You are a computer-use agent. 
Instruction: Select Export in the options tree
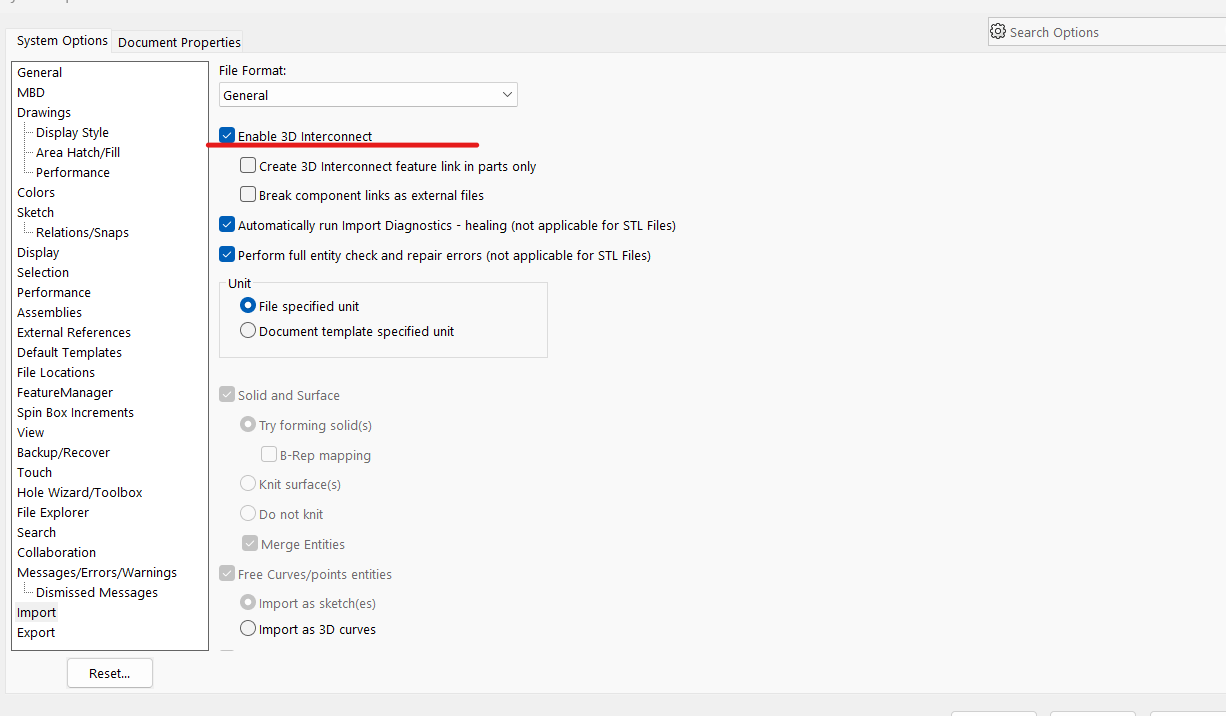click(x=36, y=632)
